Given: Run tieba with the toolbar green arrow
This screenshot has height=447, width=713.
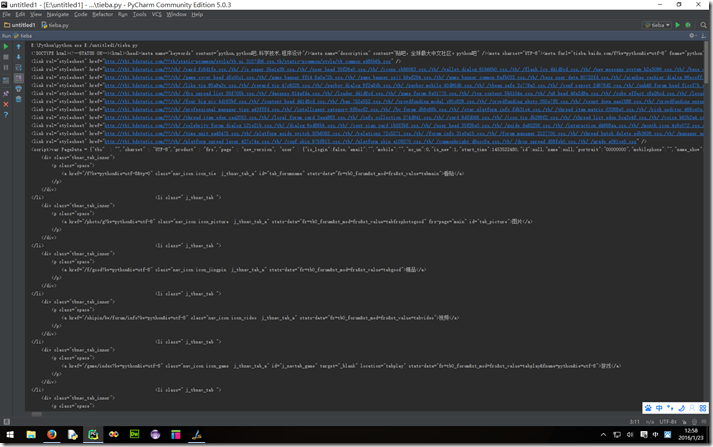Looking at the screenshot, I should click(678, 25).
